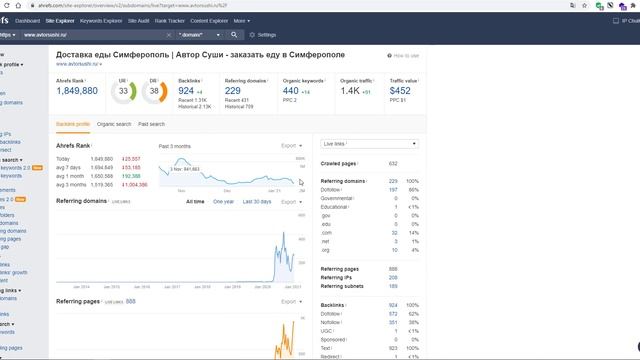Open the Nofollow 351 backlinks count

(393, 322)
